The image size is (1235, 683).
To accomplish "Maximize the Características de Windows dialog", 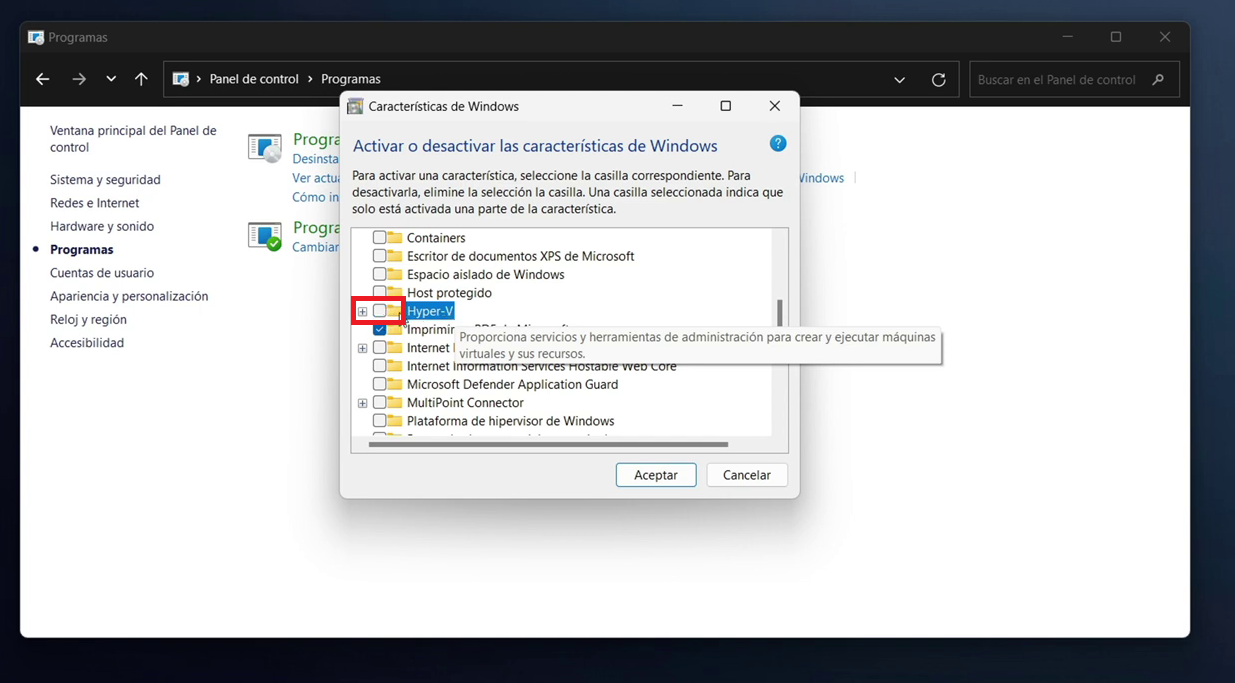I will point(726,106).
